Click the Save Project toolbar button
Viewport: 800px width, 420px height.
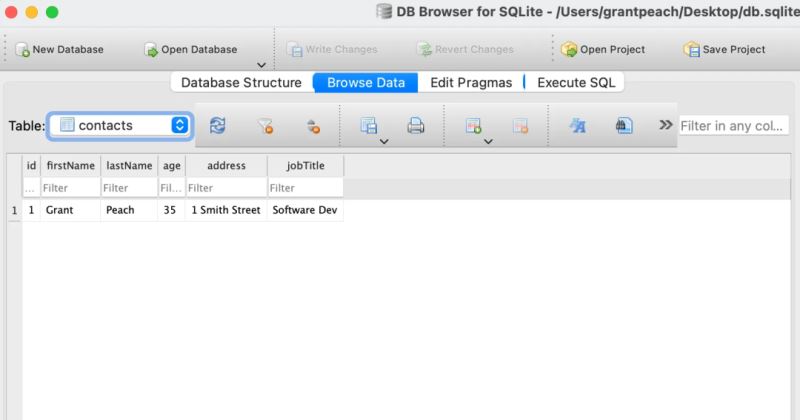coord(725,49)
